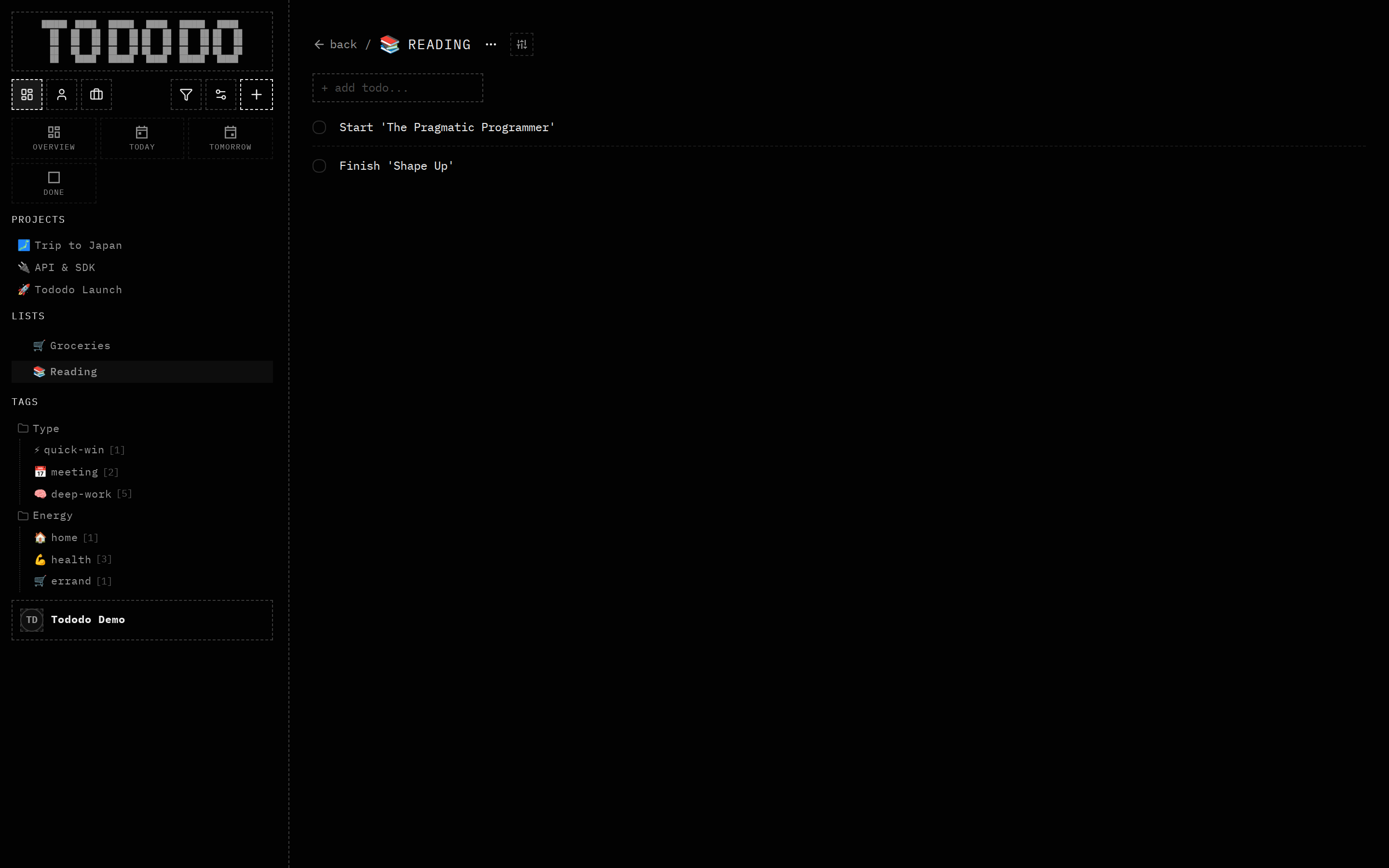Open the three-dot menu next to READING
The height and width of the screenshot is (868, 1389).
(x=491, y=45)
